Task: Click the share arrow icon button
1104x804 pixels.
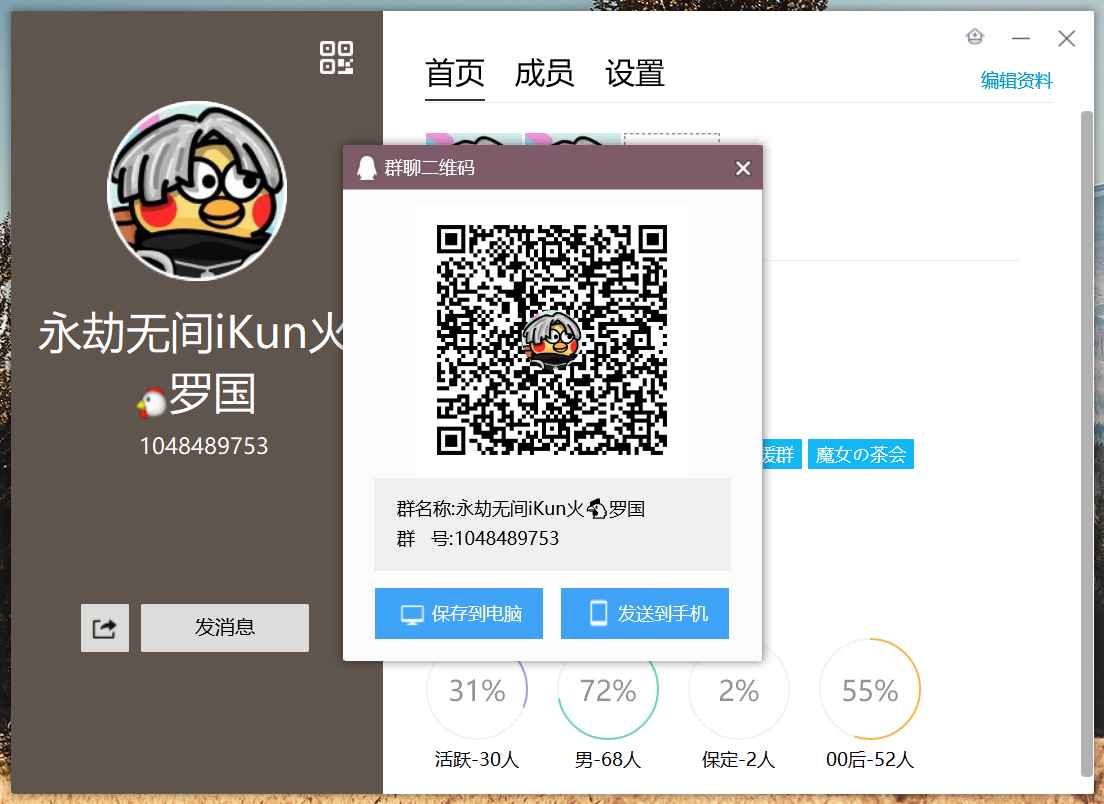Action: click(105, 628)
